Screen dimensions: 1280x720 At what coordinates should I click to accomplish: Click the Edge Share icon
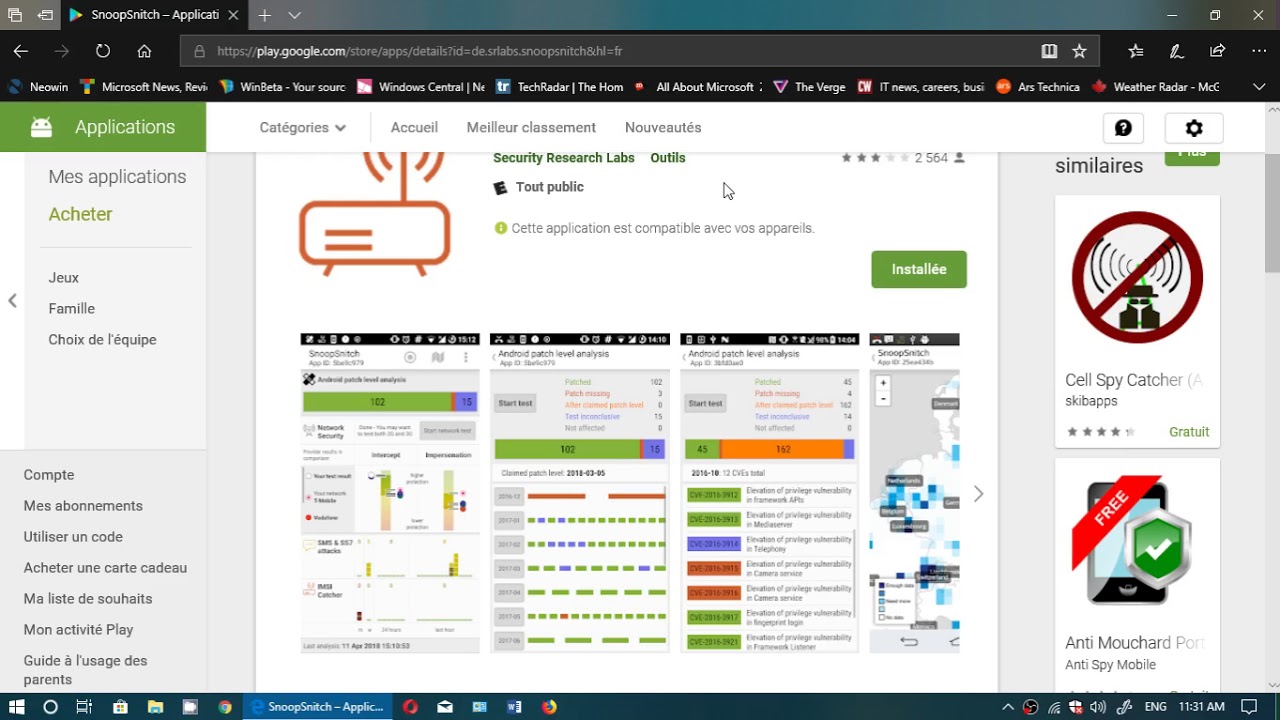click(x=1217, y=51)
